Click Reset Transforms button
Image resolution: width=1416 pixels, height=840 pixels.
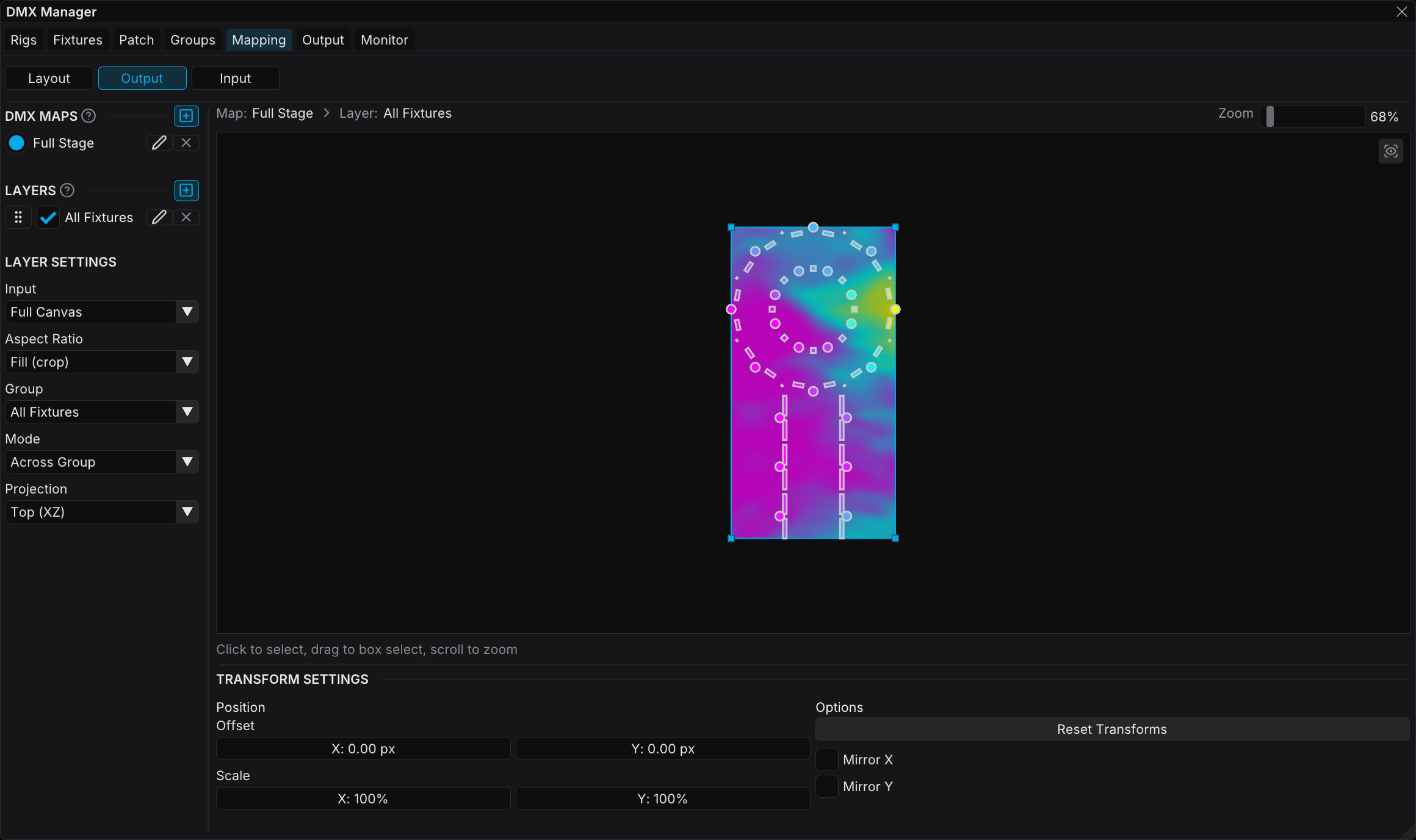click(x=1112, y=729)
